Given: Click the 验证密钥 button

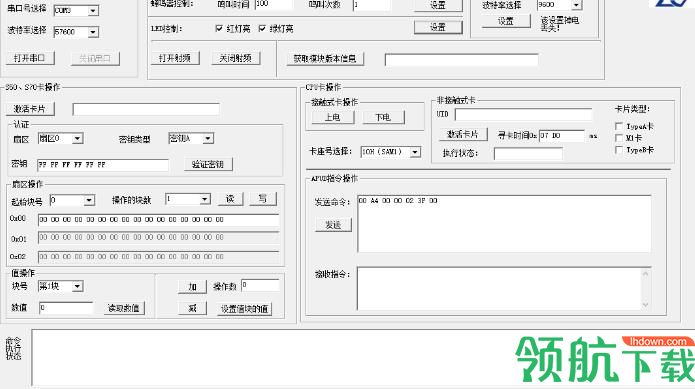Looking at the screenshot, I should pos(208,164).
